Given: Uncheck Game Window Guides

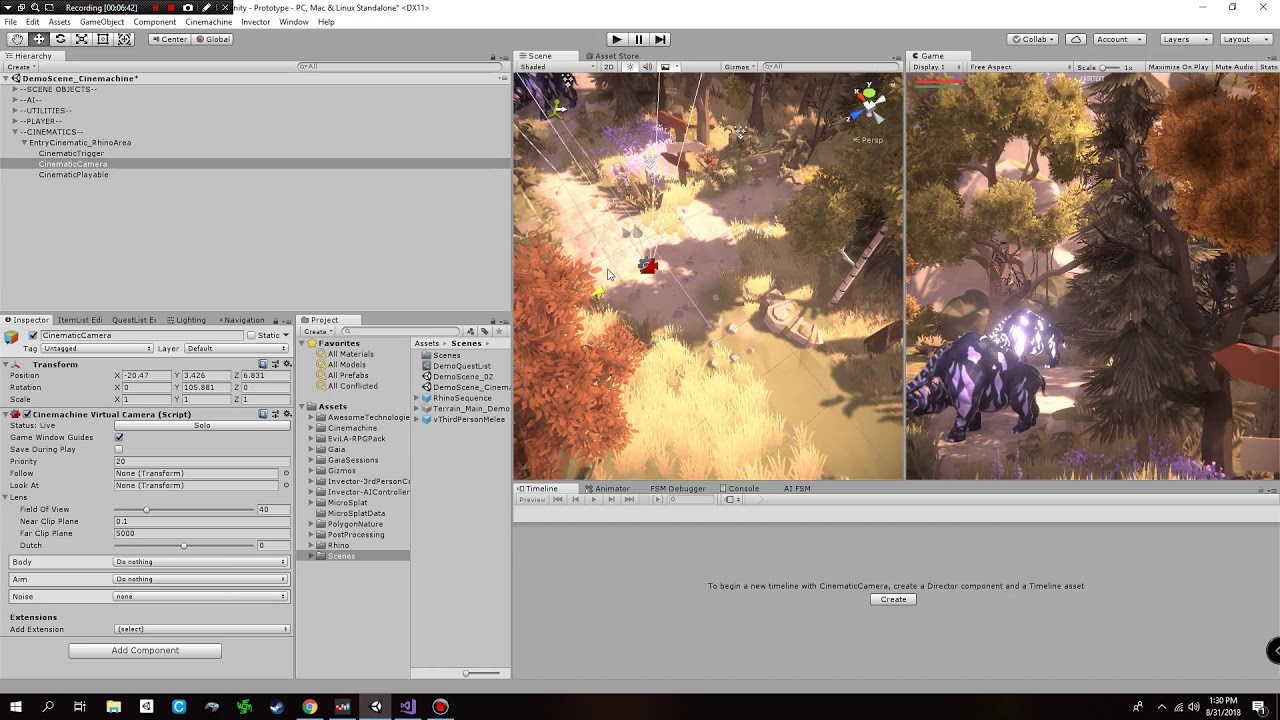Looking at the screenshot, I should 119,437.
